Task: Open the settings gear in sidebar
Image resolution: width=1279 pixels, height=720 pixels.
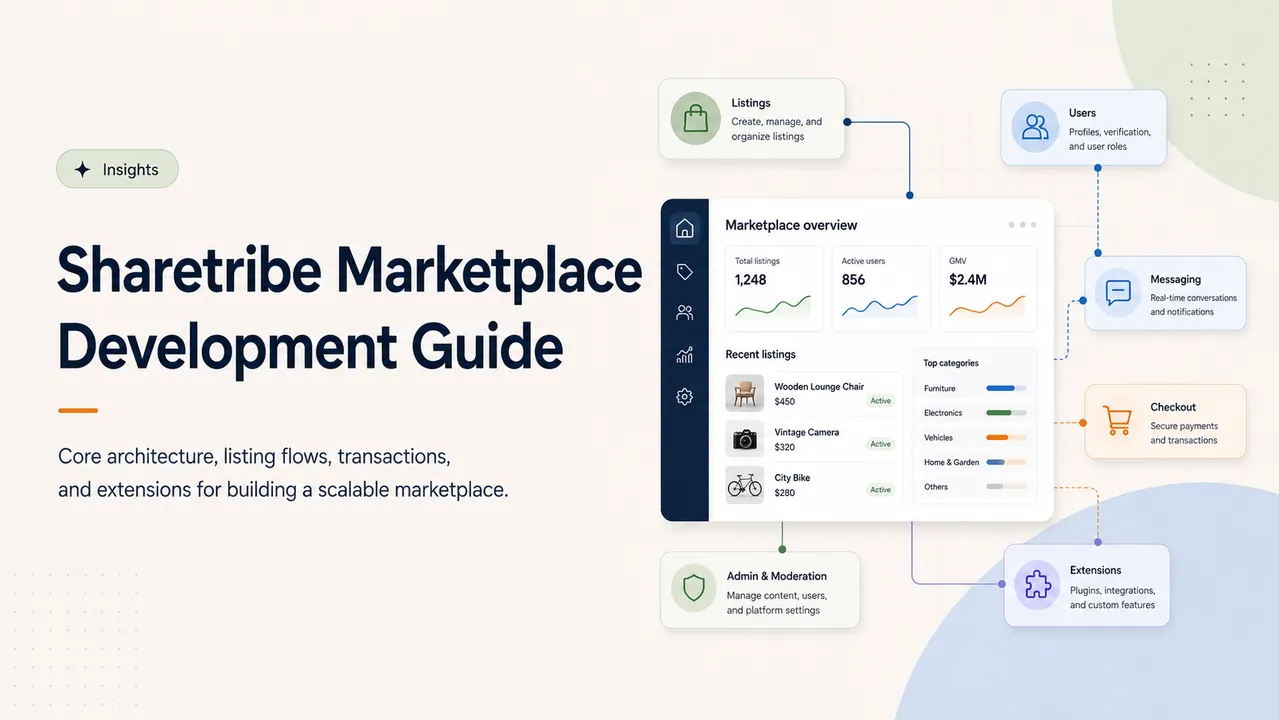Action: tap(684, 397)
